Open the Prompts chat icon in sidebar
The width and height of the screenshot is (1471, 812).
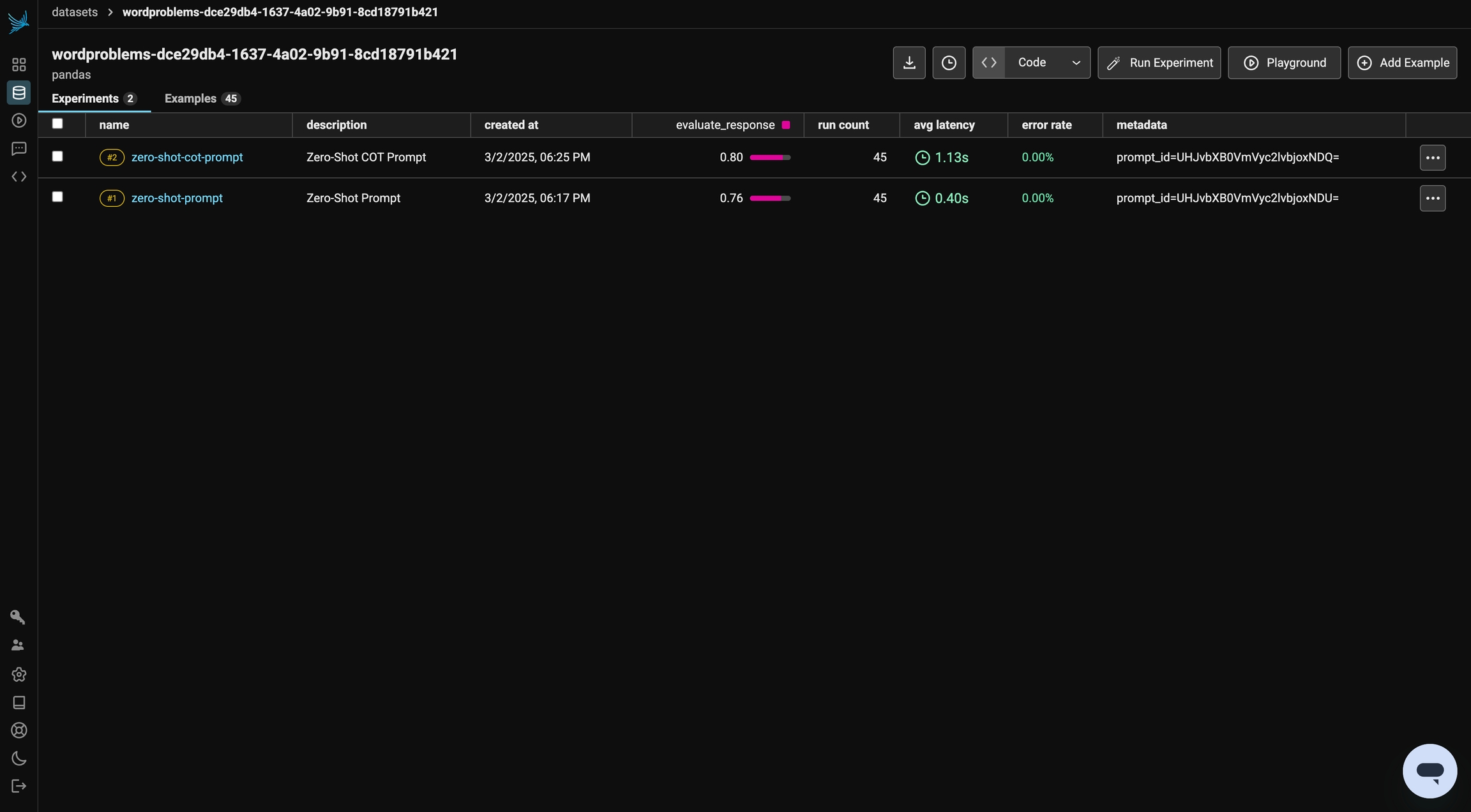point(19,149)
